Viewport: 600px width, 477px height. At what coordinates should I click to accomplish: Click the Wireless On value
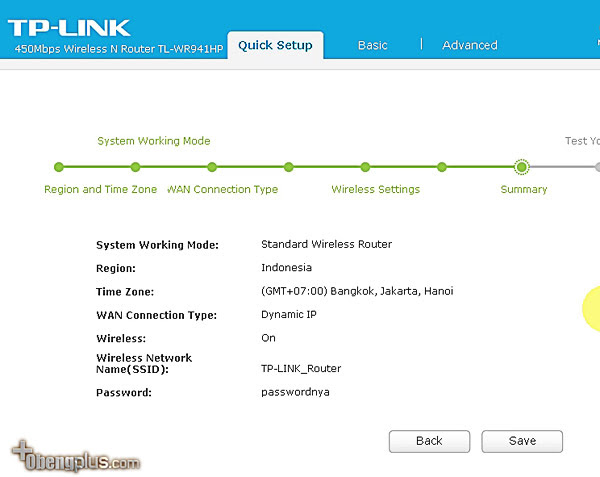tap(268, 338)
